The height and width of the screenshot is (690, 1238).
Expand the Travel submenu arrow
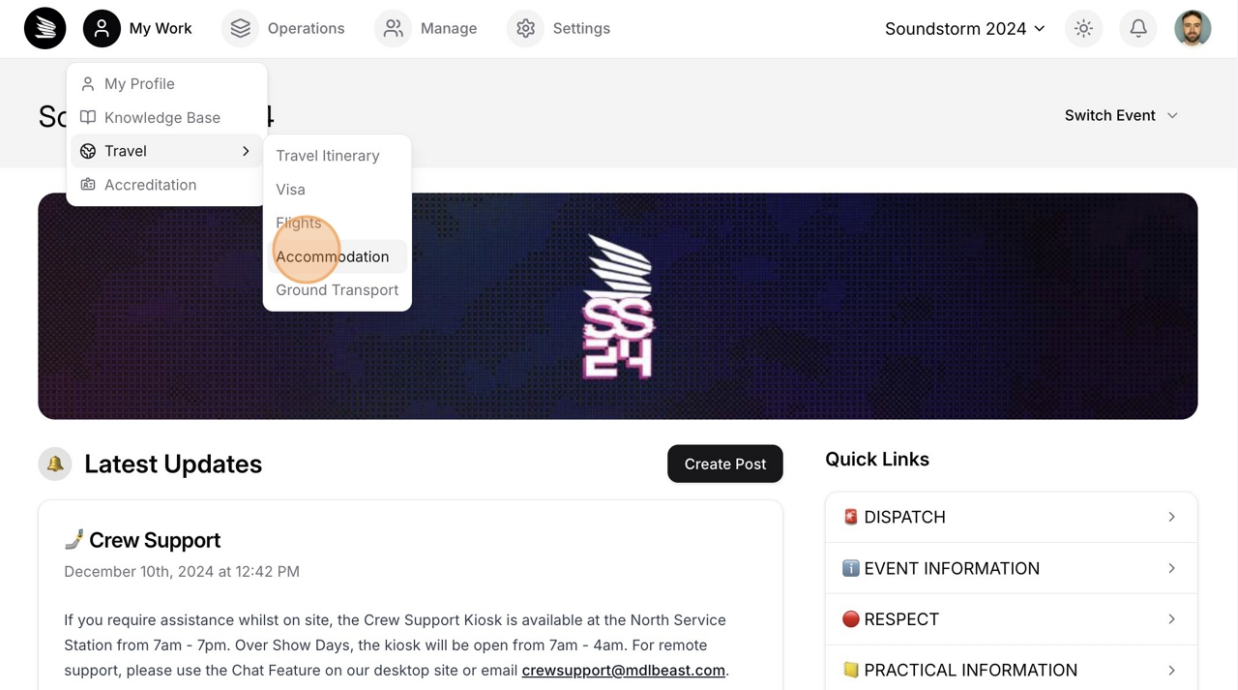tap(246, 151)
